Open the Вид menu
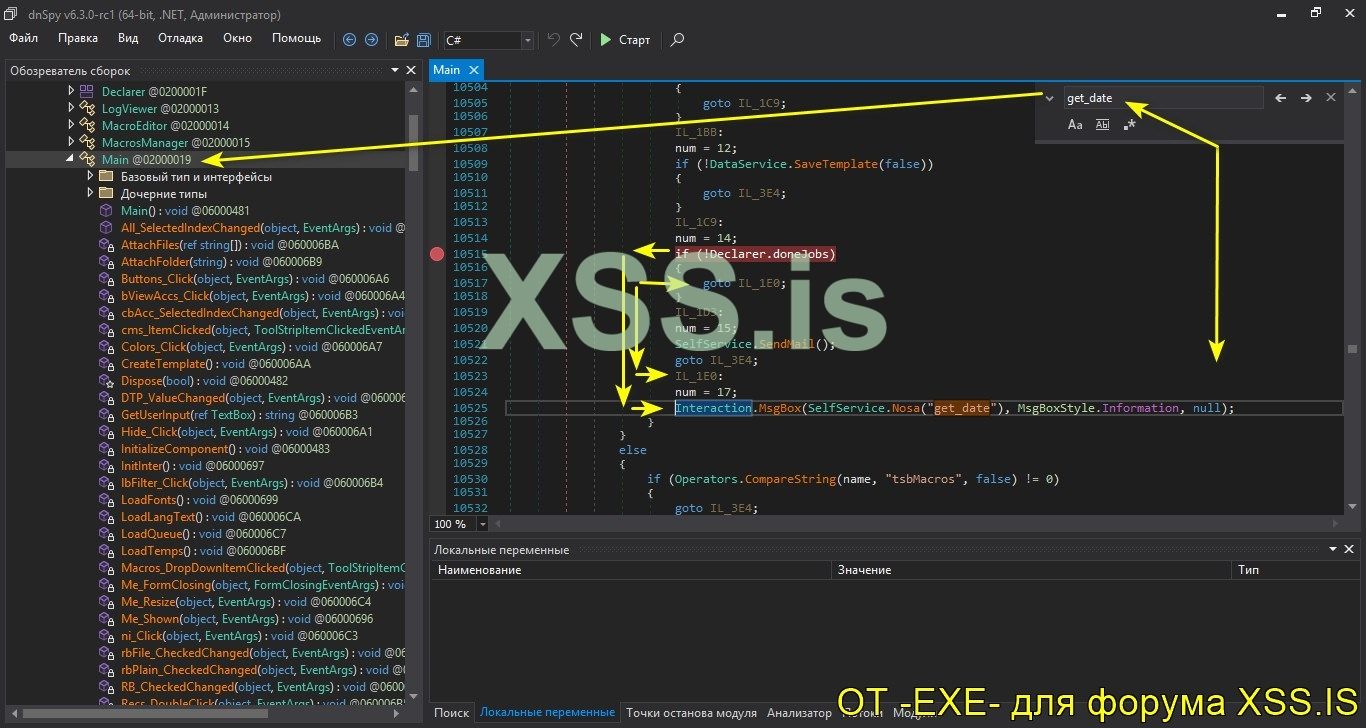Viewport: 1366px width, 728px height. pyautogui.click(x=128, y=38)
